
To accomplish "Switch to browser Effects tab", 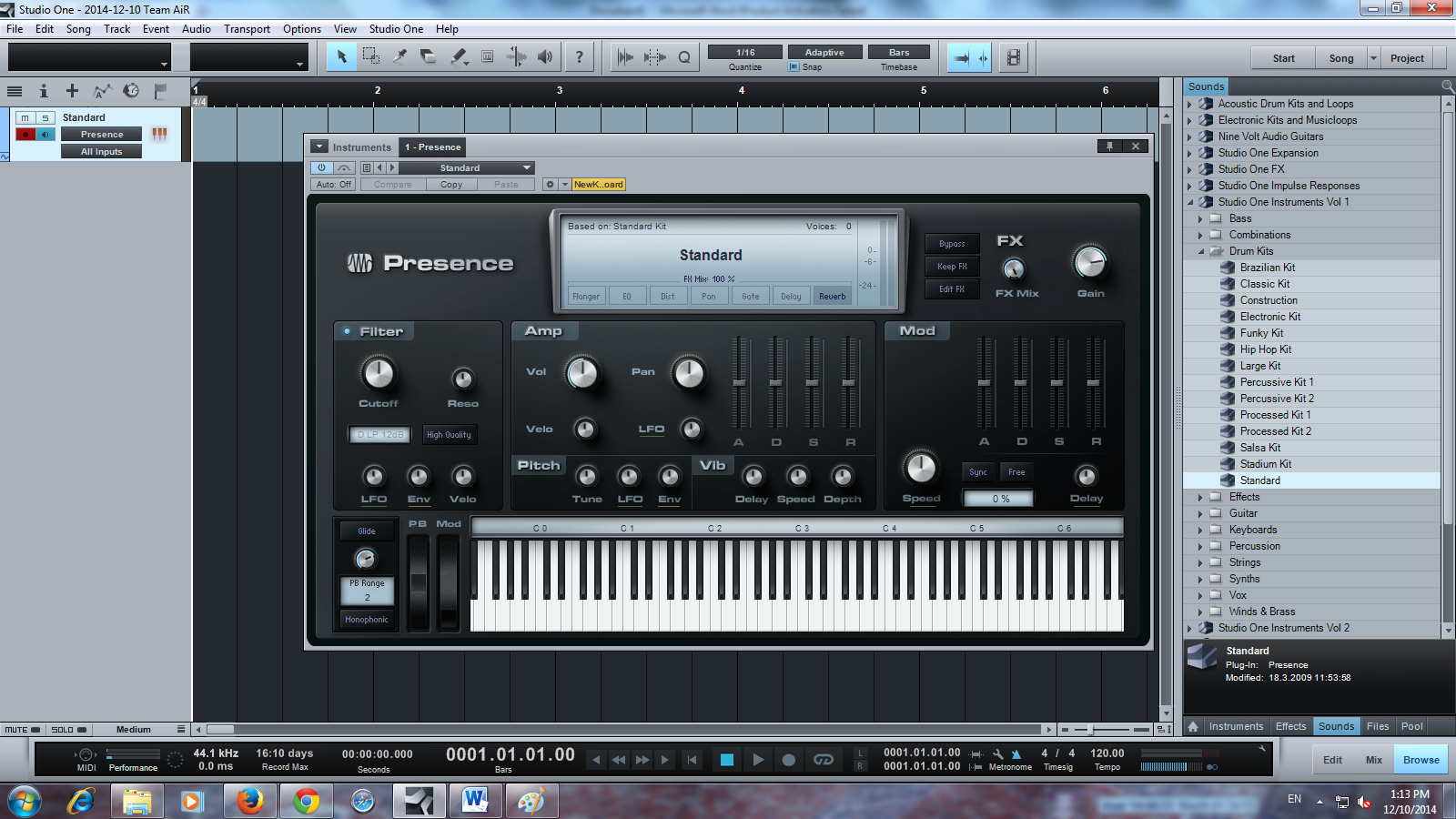I will [x=1290, y=726].
